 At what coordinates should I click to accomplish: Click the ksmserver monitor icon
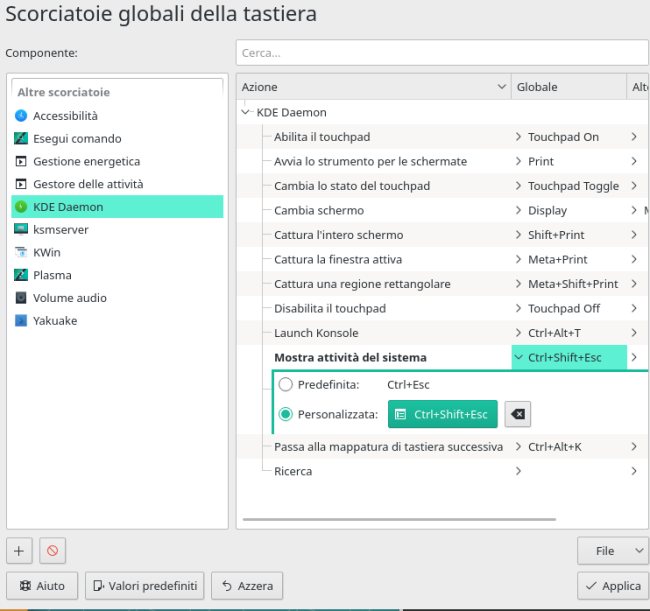21,229
